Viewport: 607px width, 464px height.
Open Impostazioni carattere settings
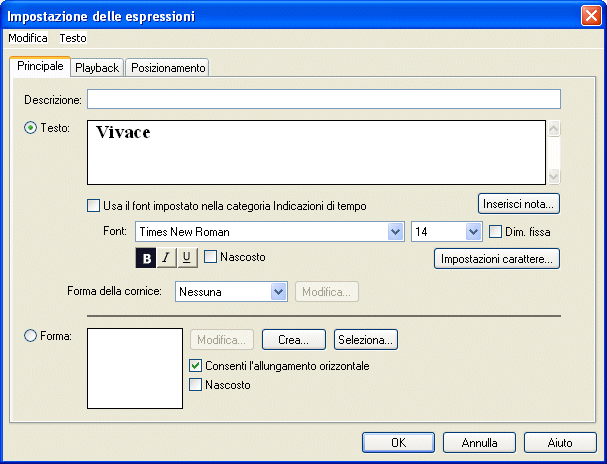(495, 259)
